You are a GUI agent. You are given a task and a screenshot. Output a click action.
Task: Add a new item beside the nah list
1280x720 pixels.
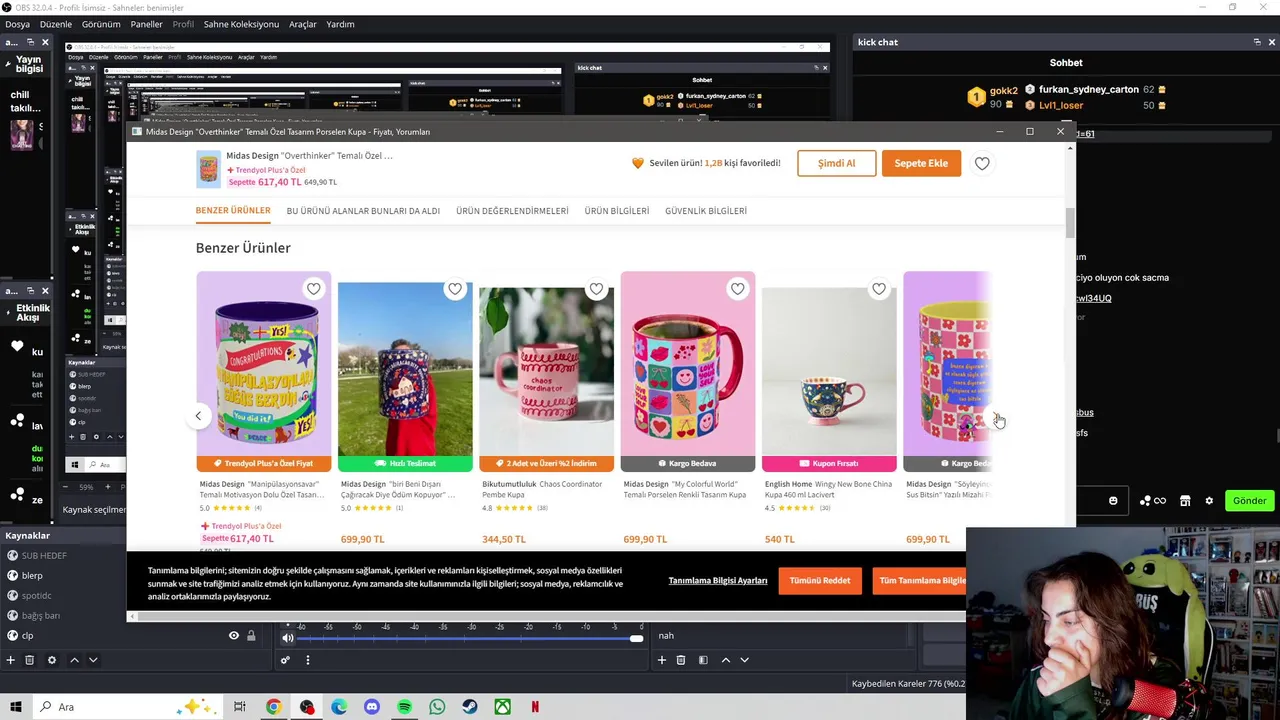coord(661,660)
